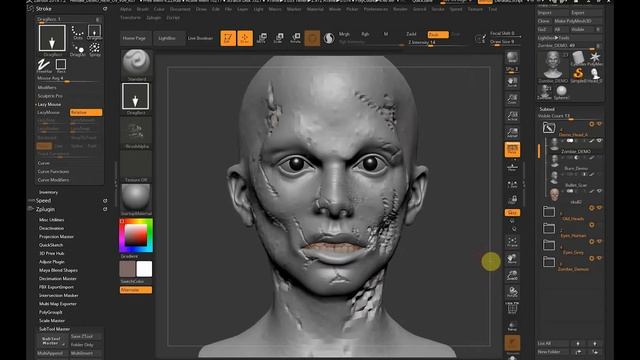The image size is (640, 360).
Task: Enable Zadd mode in top shelf
Action: [411, 34]
